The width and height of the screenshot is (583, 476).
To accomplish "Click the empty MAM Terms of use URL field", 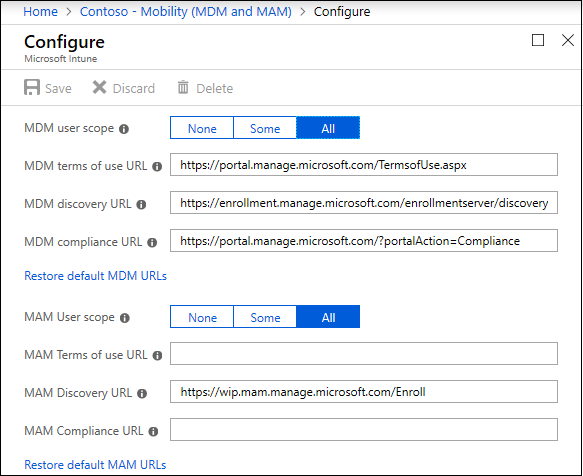I will (364, 353).
